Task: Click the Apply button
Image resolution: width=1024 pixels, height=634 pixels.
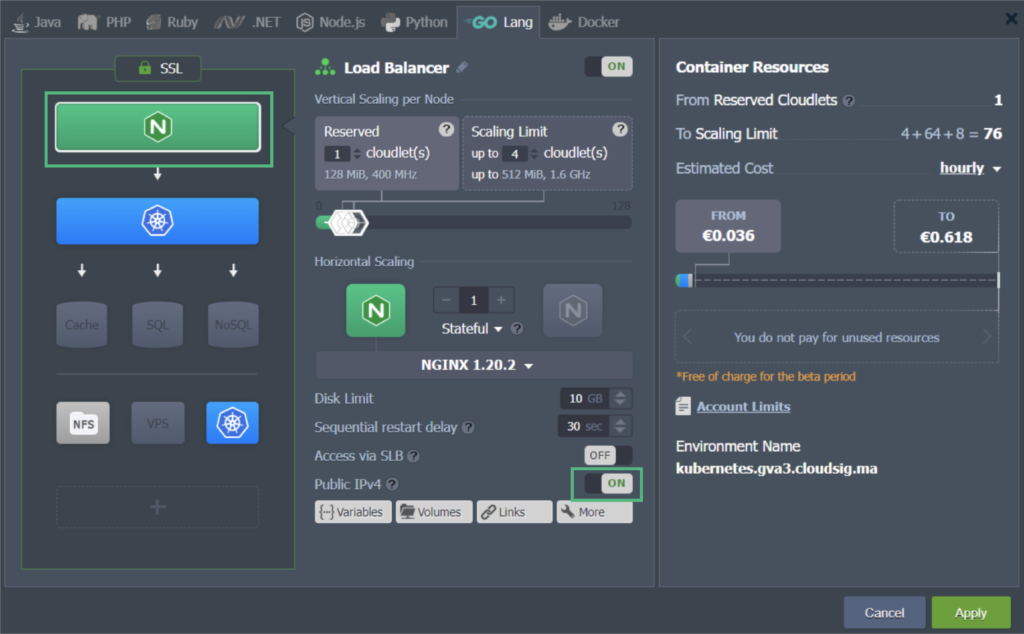Action: pyautogui.click(x=970, y=612)
